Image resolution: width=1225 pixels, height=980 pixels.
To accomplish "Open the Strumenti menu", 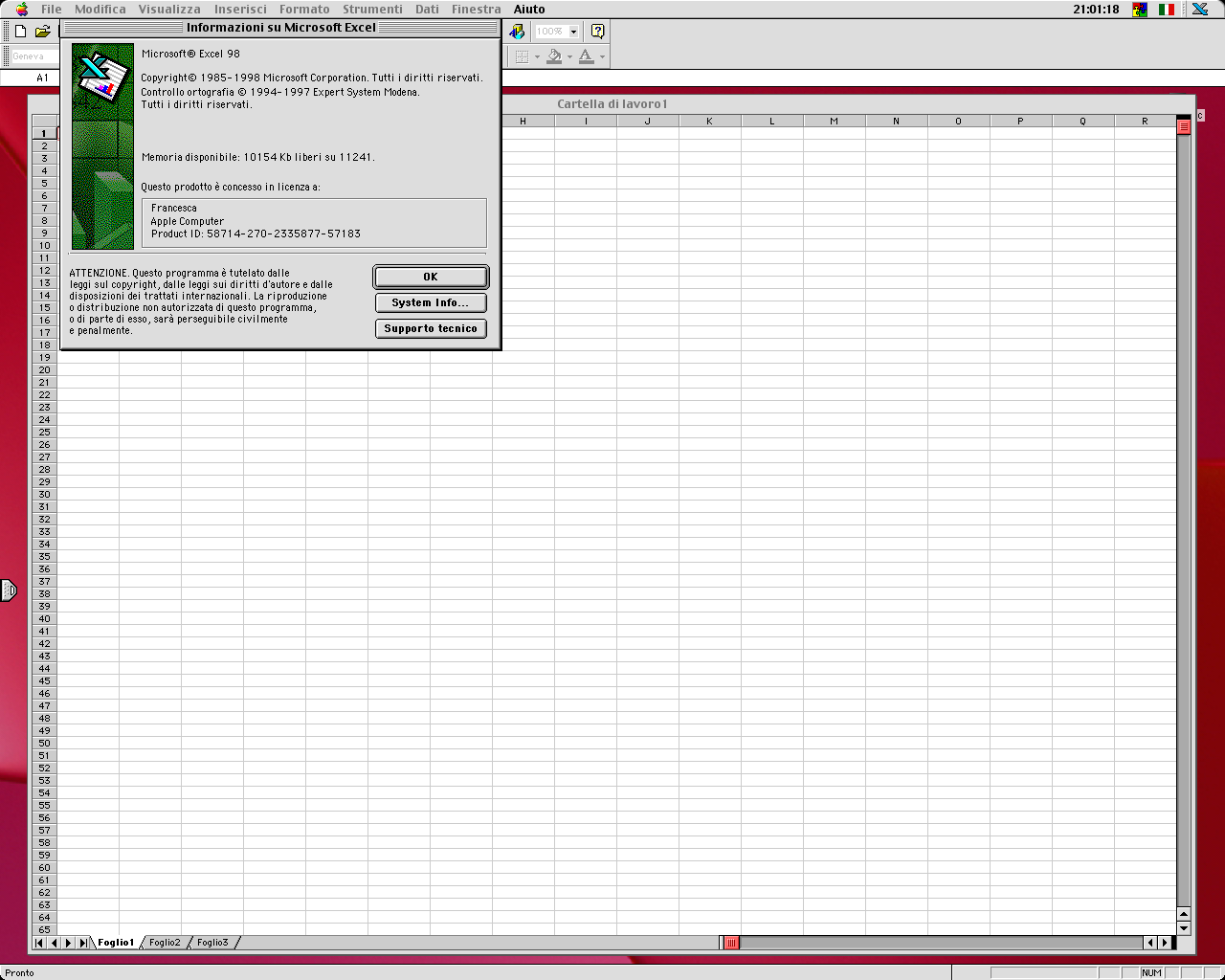I will point(372,9).
